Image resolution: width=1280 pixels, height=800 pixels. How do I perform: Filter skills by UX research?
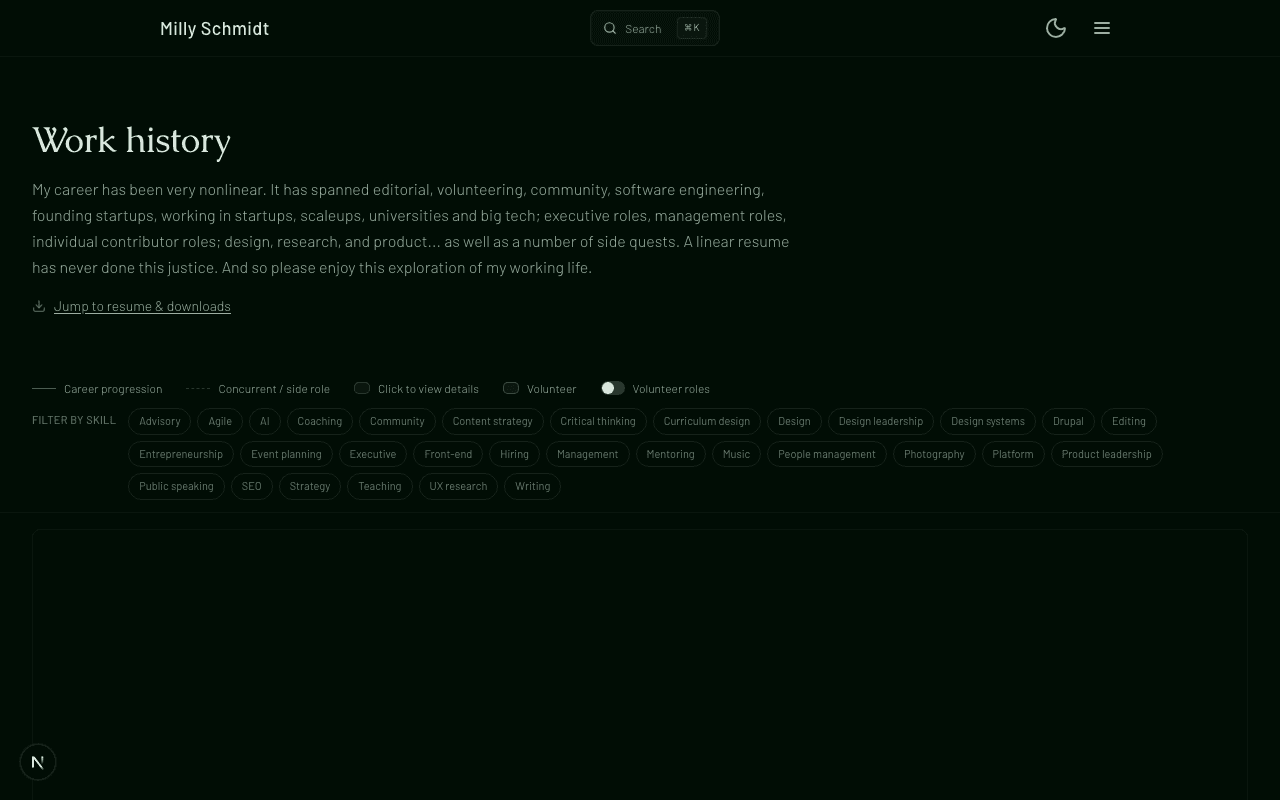(x=458, y=486)
